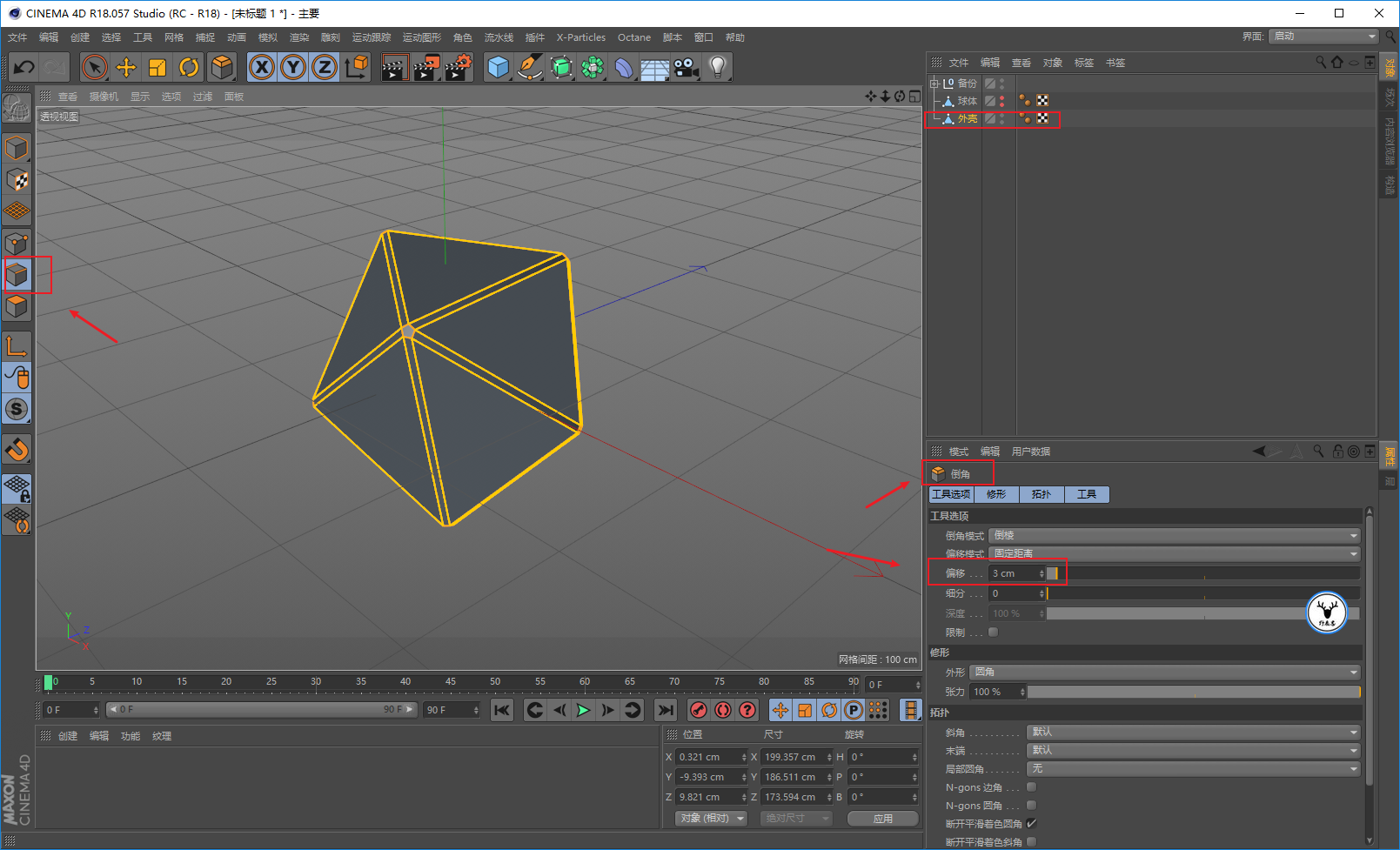Click the Undo arrow icon
Viewport: 1400px width, 850px height.
24,67
